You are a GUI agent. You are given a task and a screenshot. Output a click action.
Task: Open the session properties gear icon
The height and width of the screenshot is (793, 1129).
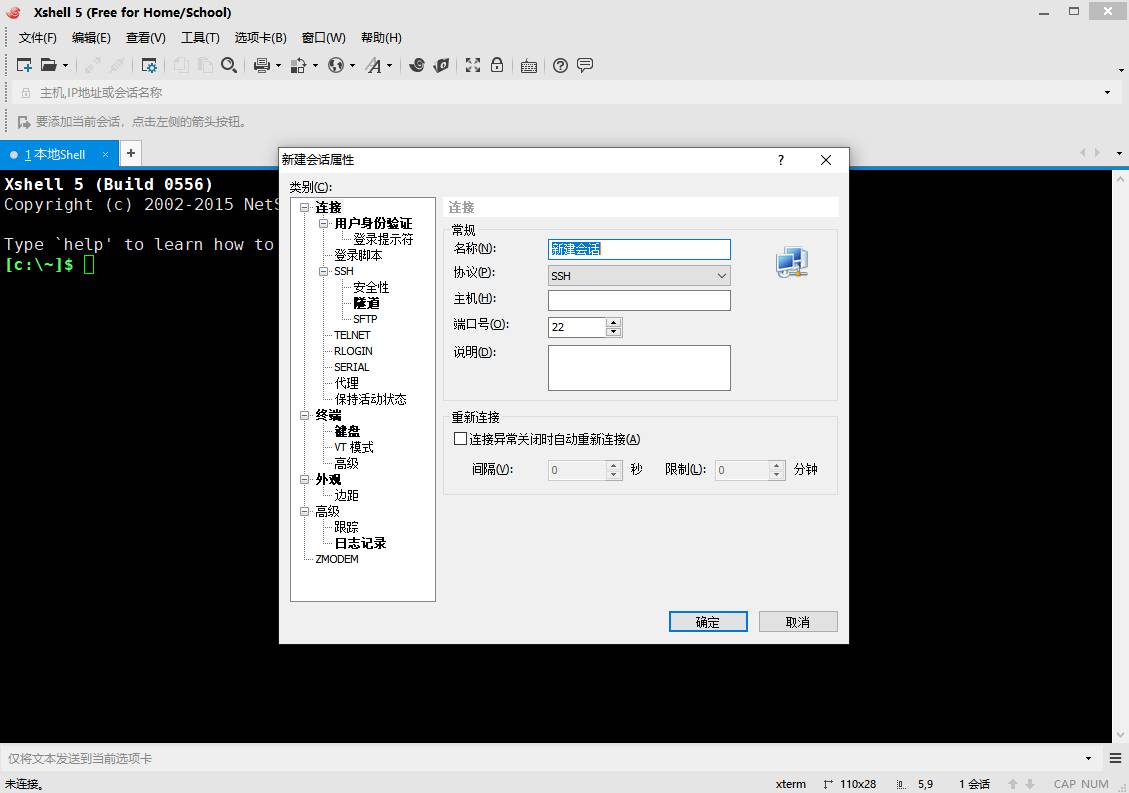point(149,66)
